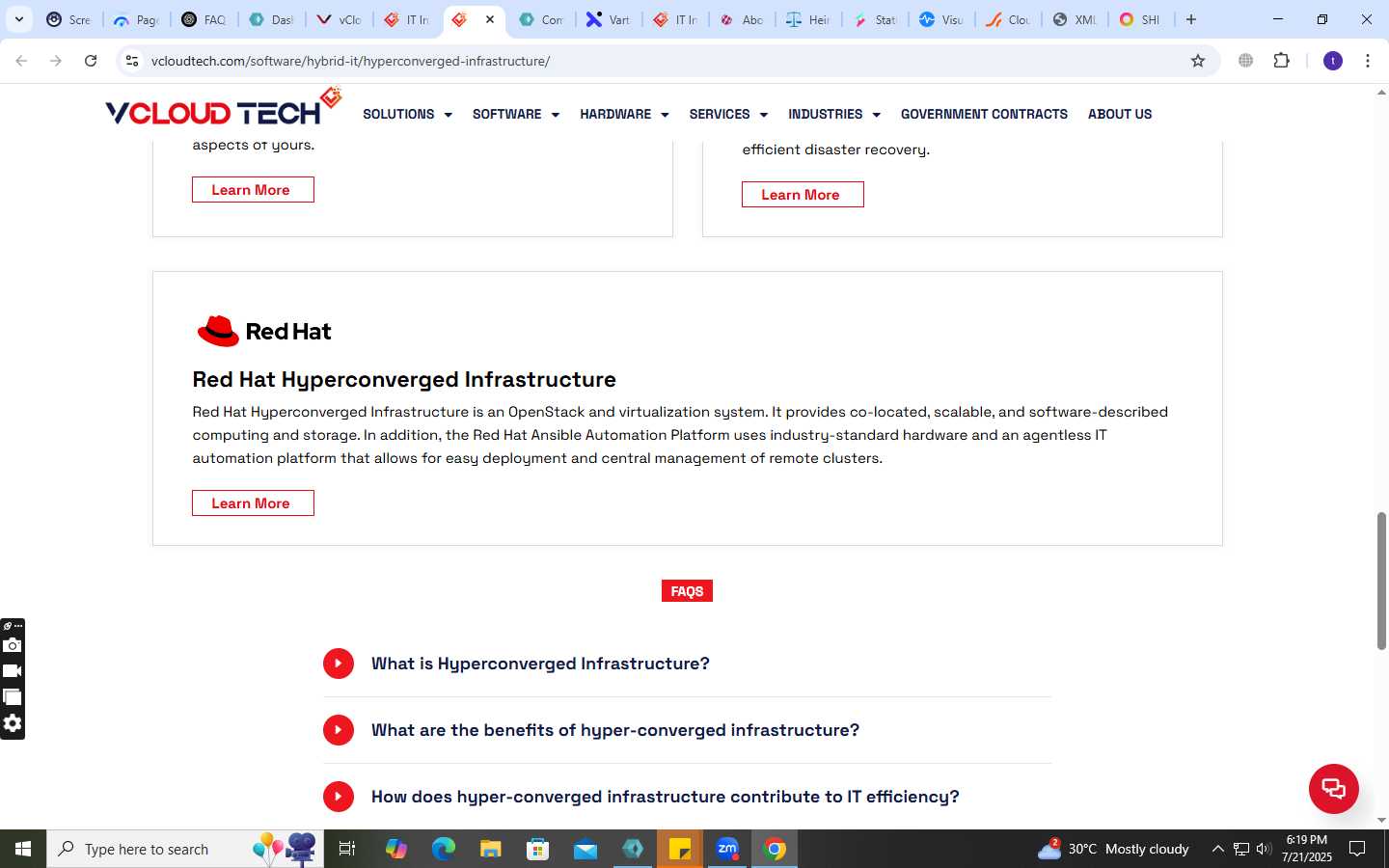Switch to the Visu browser tab
The height and width of the screenshot is (868, 1389).
click(940, 19)
